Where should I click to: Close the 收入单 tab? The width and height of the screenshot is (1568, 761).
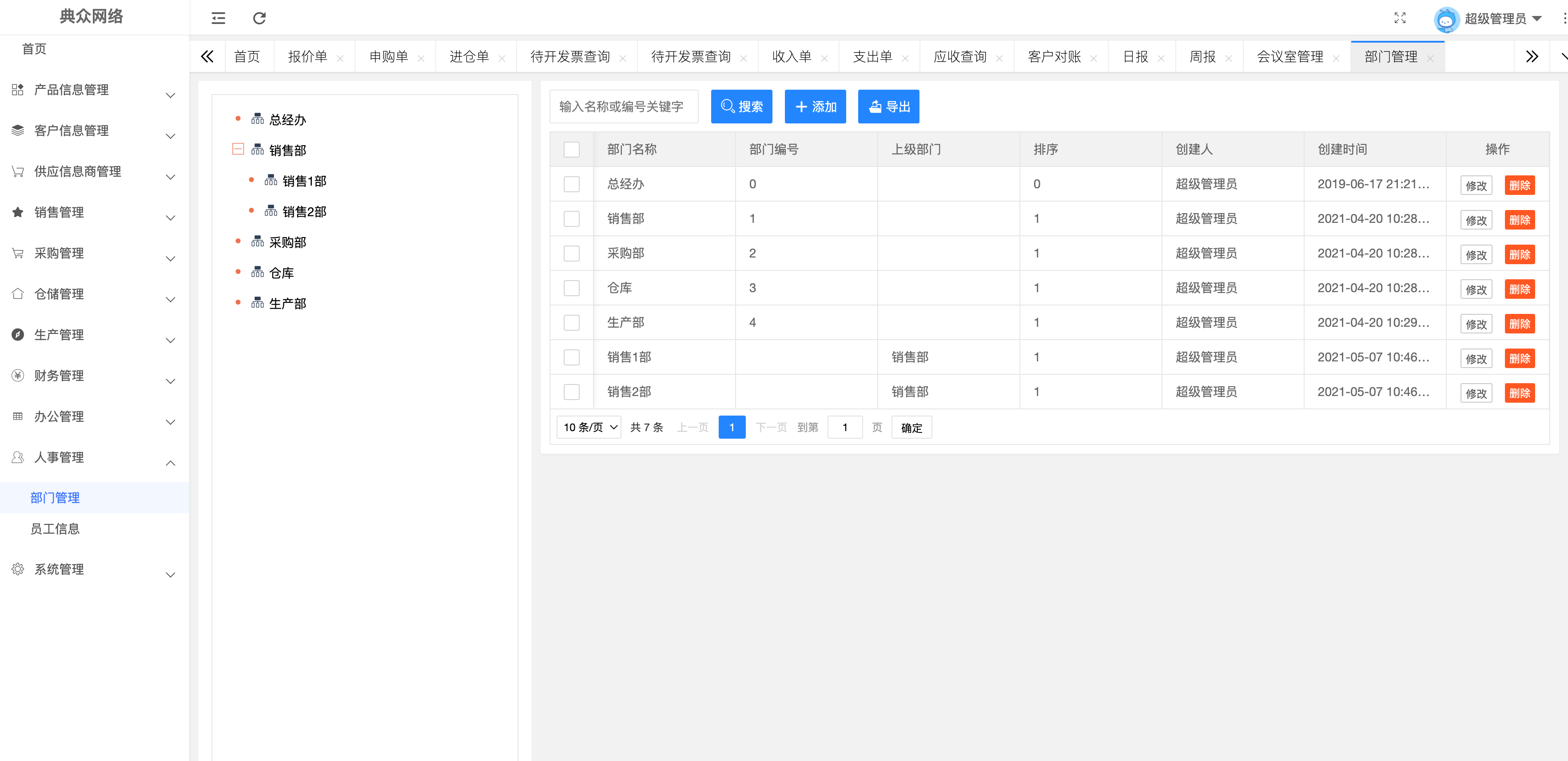pyautogui.click(x=825, y=59)
